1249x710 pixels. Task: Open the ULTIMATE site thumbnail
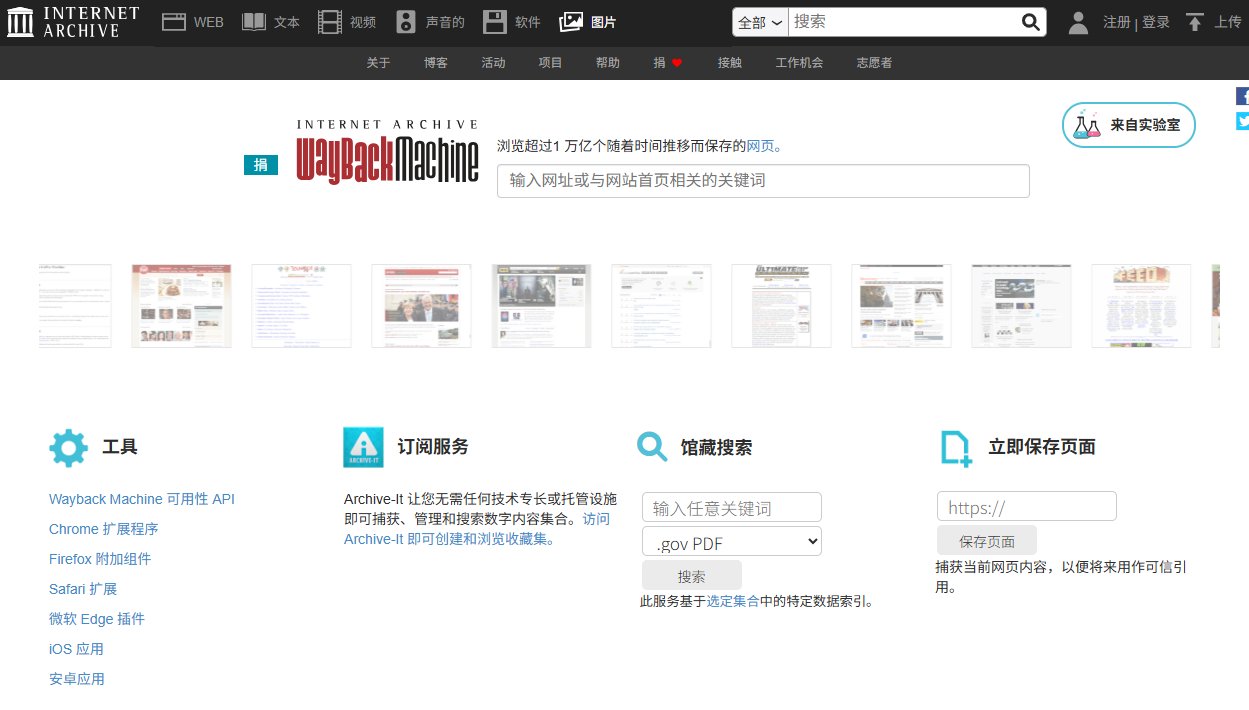781,306
